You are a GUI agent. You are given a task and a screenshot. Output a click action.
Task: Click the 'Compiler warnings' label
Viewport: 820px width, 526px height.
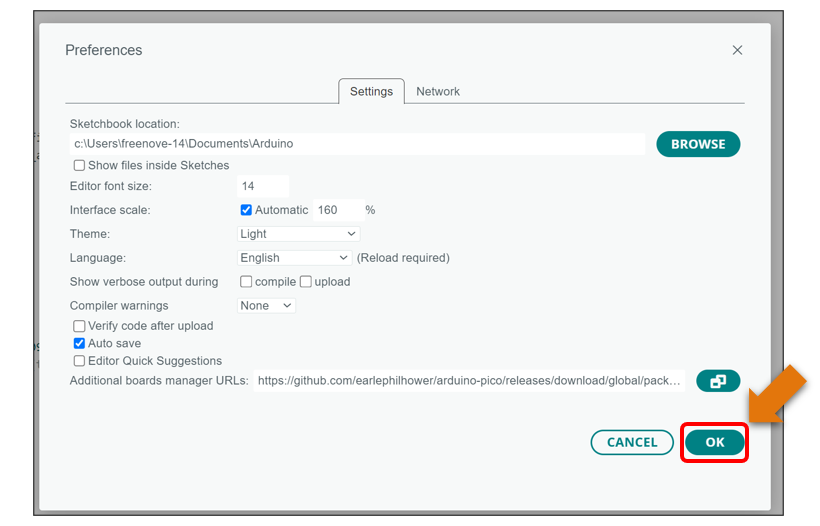tap(119, 305)
